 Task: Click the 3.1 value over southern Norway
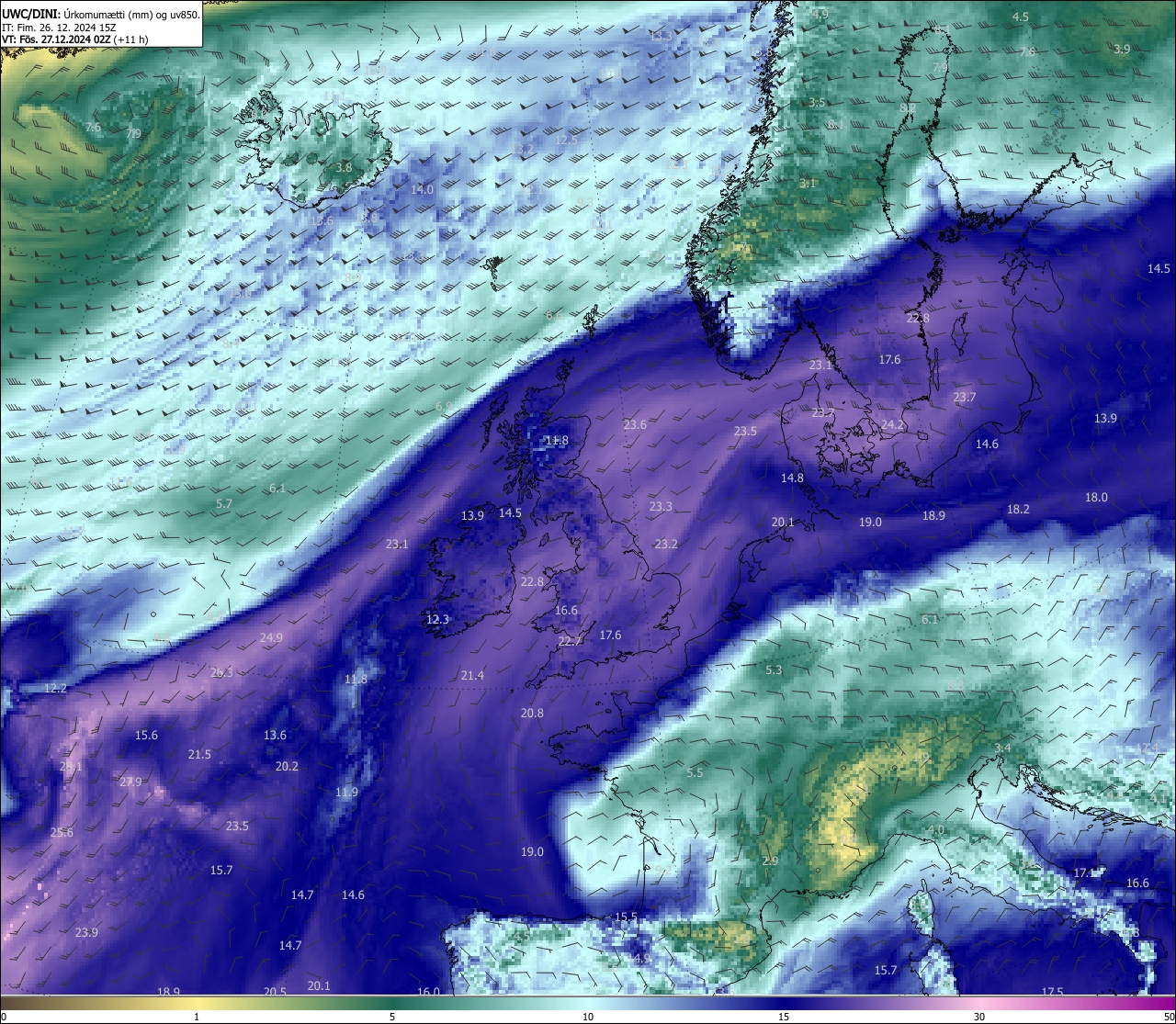[x=807, y=184]
